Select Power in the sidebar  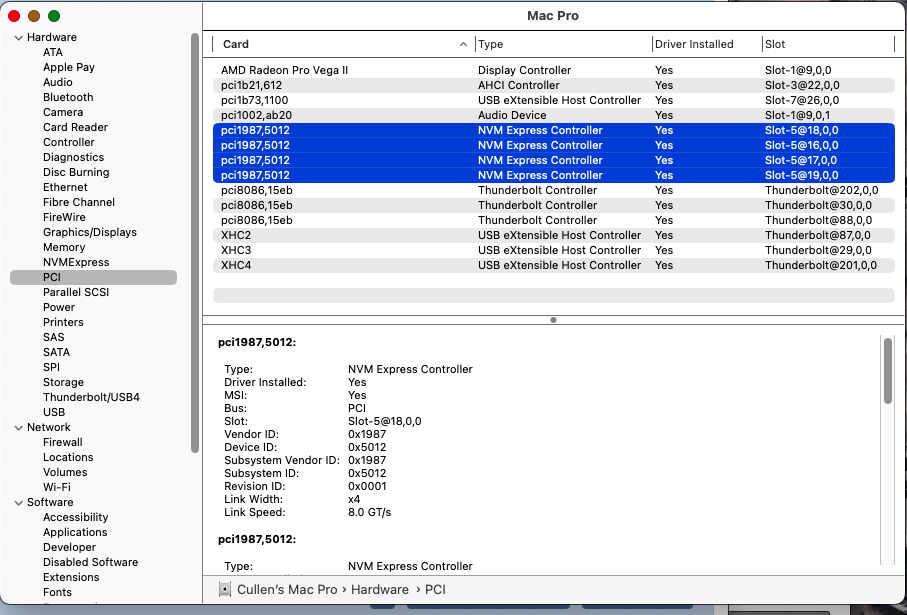59,308
